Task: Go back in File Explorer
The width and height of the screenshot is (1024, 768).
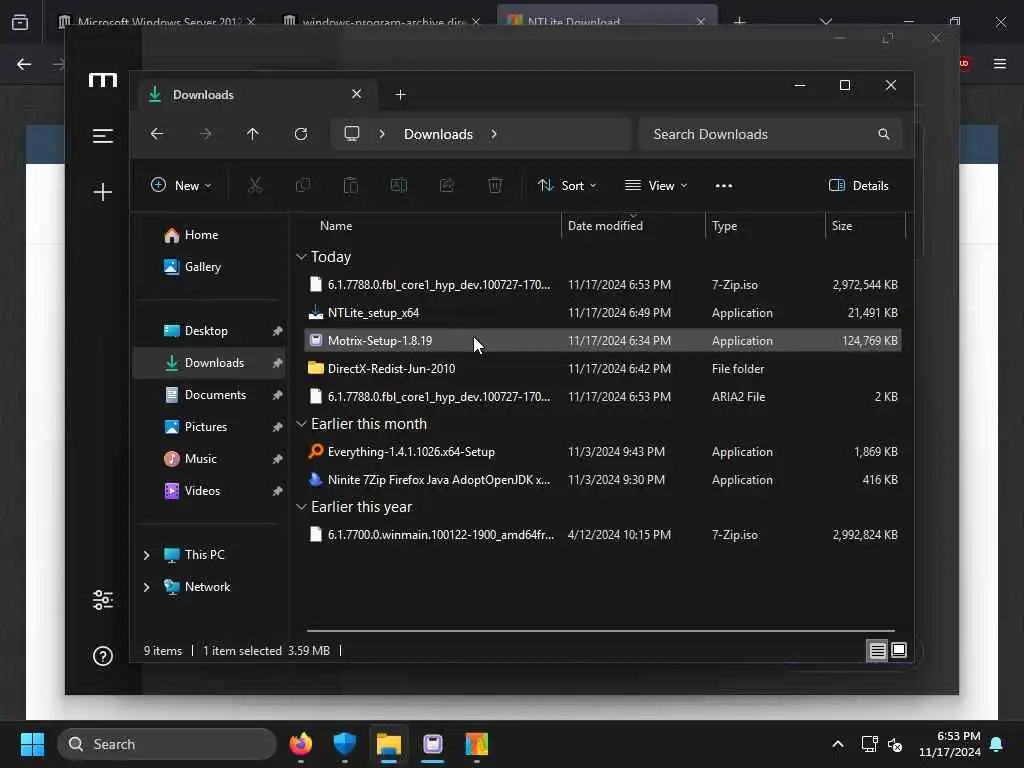Action: coord(157,134)
